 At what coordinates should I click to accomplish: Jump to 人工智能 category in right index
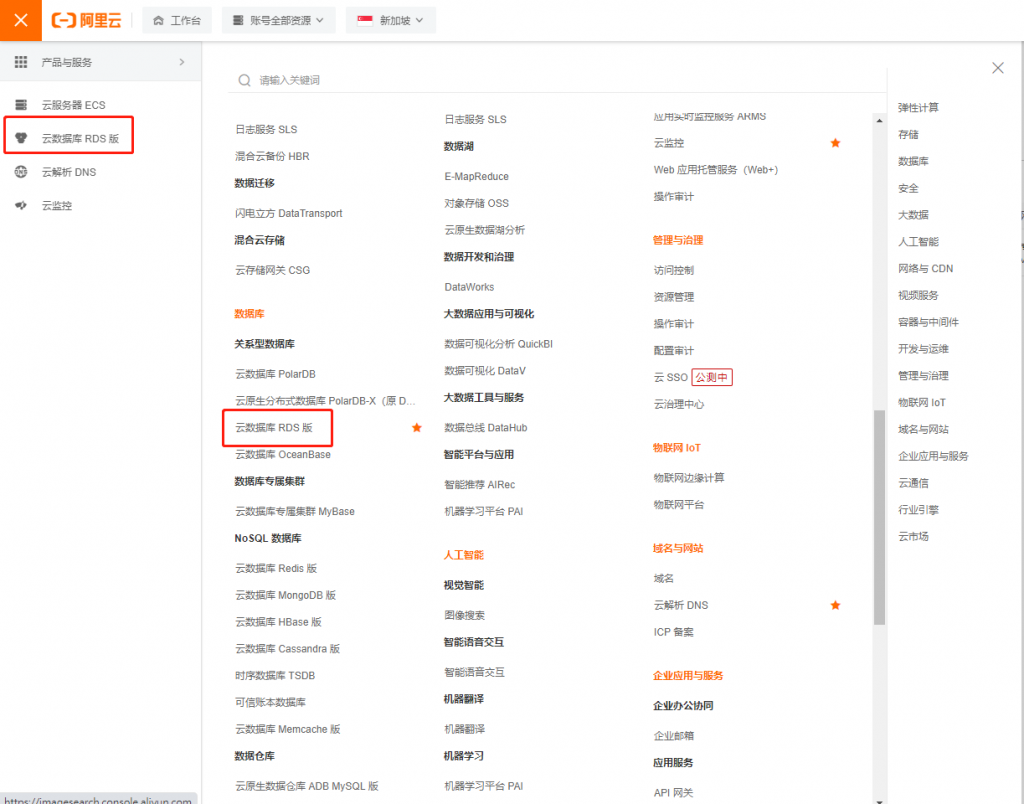click(x=918, y=242)
